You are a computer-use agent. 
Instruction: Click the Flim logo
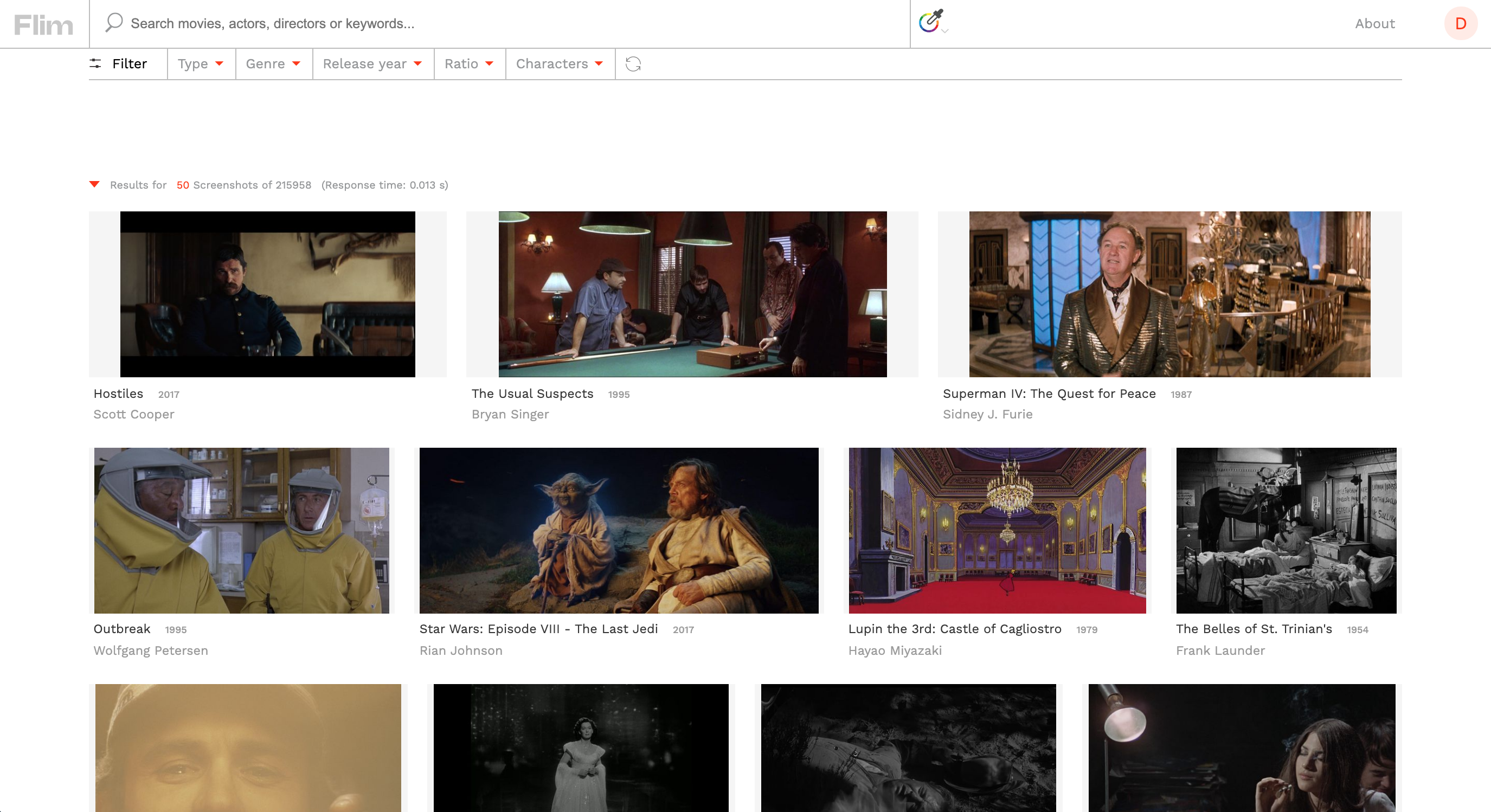click(x=43, y=24)
